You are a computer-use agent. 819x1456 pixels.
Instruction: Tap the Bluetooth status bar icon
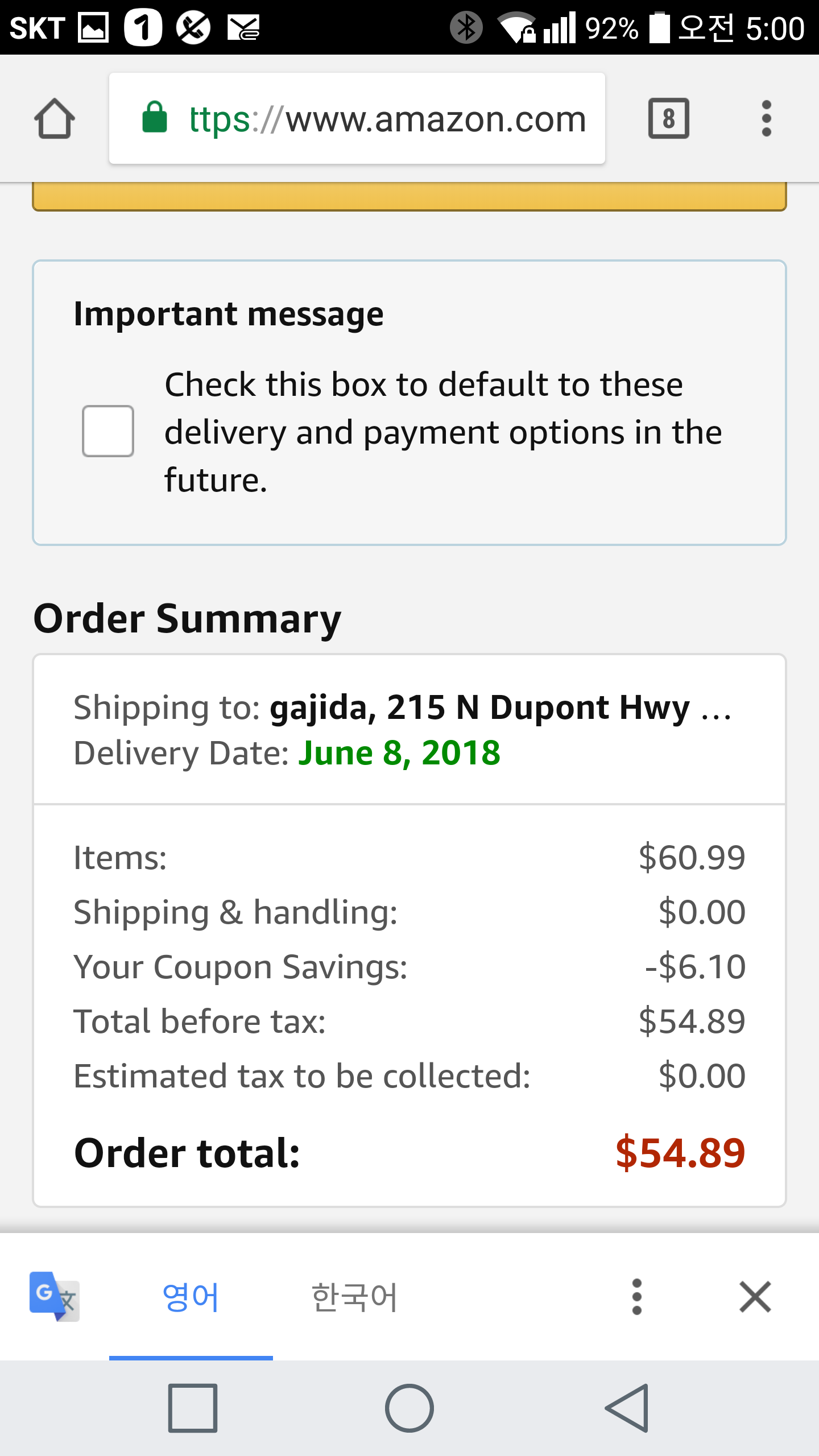[466, 27]
